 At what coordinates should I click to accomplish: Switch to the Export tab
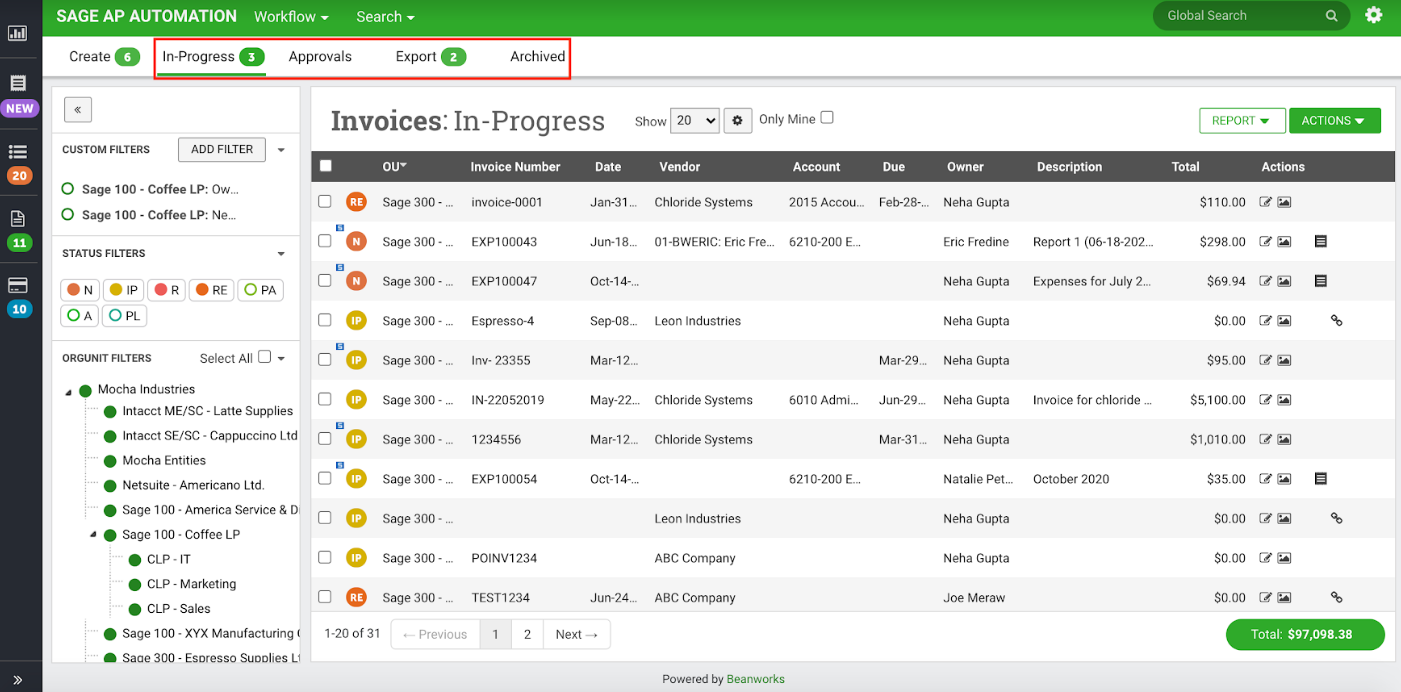pyautogui.click(x=430, y=57)
